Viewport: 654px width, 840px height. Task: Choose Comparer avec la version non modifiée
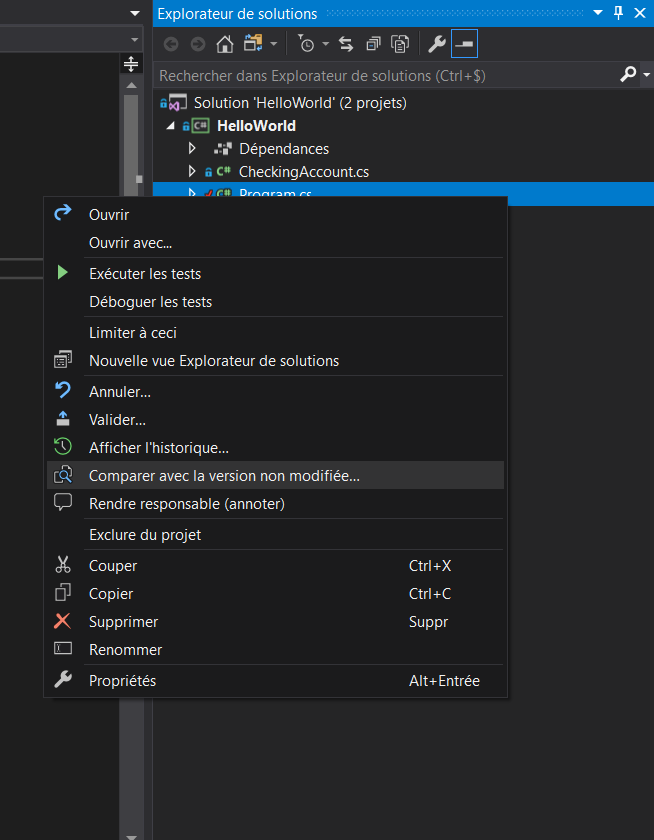point(275,476)
